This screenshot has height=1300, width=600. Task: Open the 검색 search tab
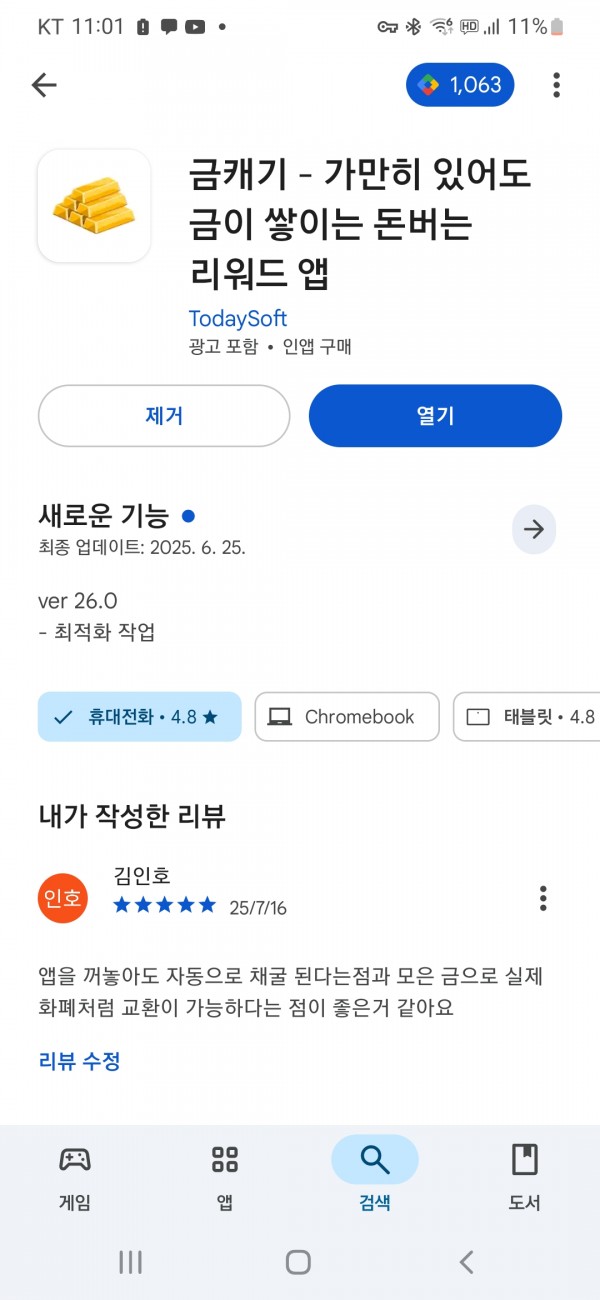375,1177
